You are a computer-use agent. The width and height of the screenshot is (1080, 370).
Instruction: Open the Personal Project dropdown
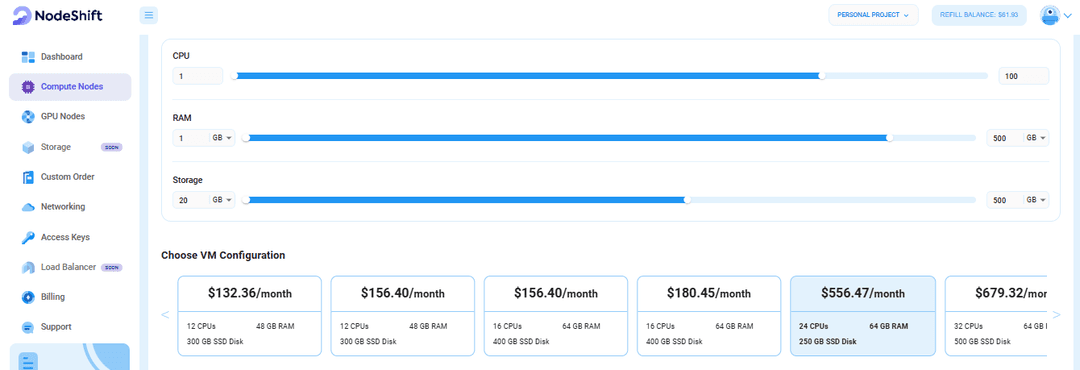tap(873, 15)
